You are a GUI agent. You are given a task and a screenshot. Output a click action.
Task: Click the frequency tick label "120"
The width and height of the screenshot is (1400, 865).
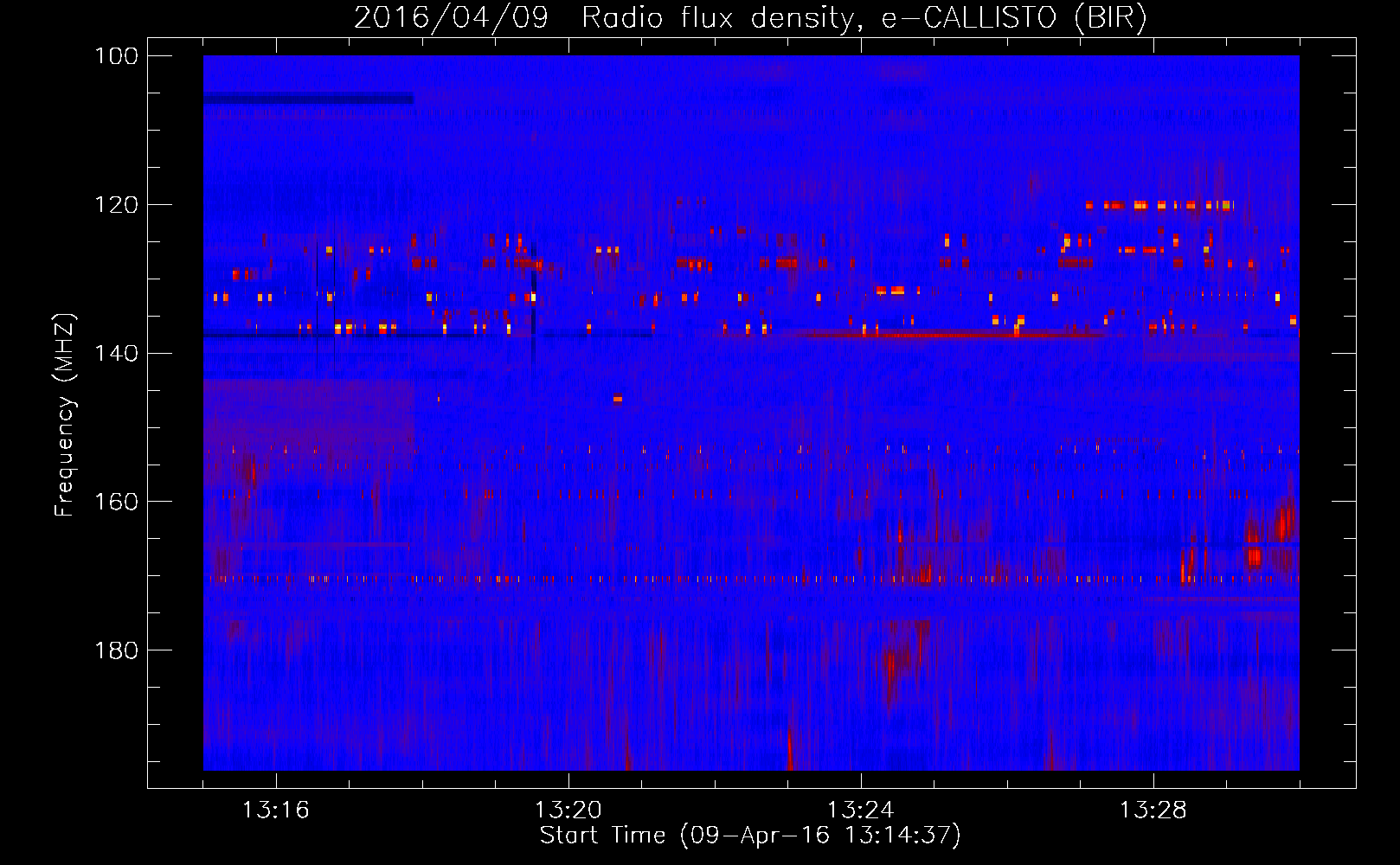pos(117,205)
